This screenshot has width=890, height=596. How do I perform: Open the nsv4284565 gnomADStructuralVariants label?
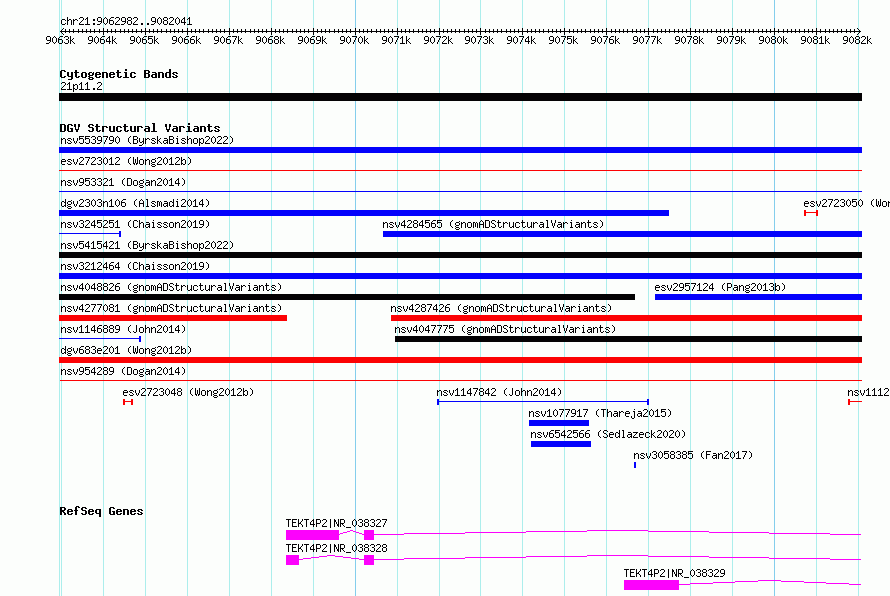(493, 224)
